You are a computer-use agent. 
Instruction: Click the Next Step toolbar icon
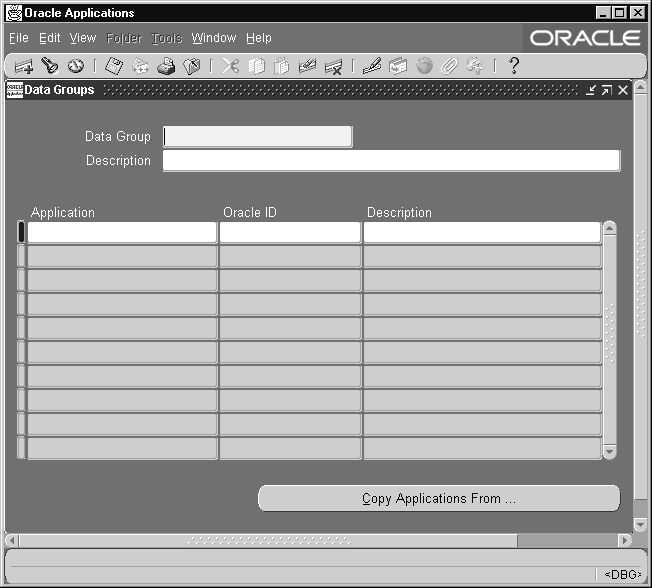pyautogui.click(x=140, y=66)
